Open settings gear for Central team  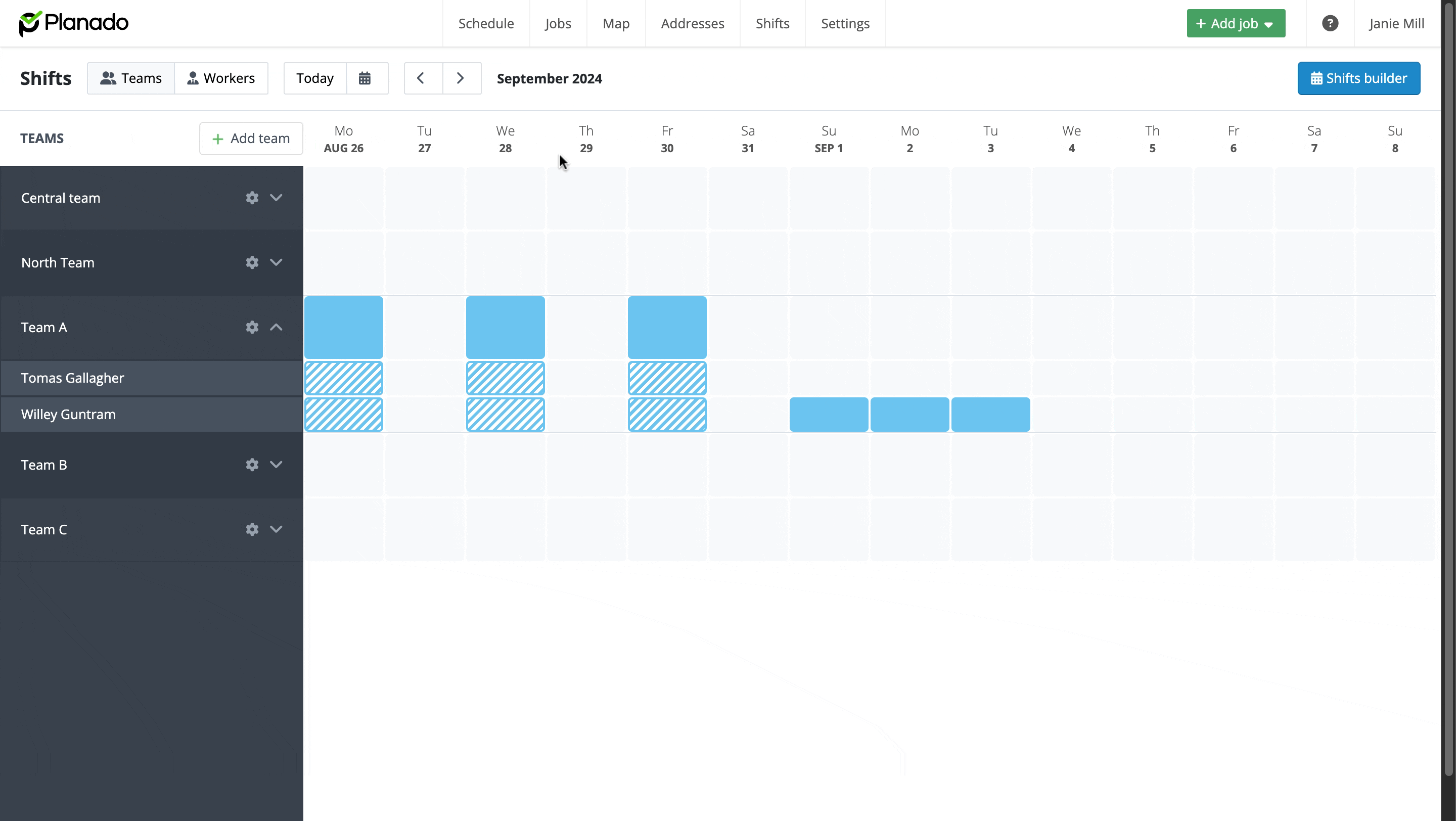pos(252,198)
